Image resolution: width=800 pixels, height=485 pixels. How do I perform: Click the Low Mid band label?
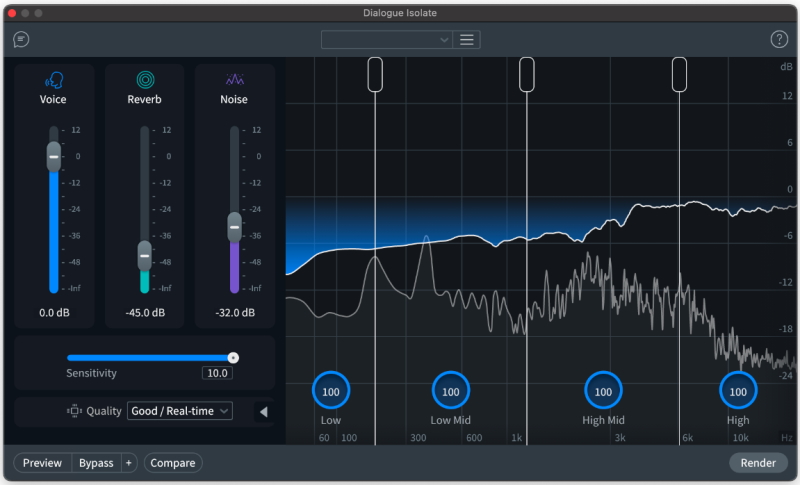tap(451, 420)
